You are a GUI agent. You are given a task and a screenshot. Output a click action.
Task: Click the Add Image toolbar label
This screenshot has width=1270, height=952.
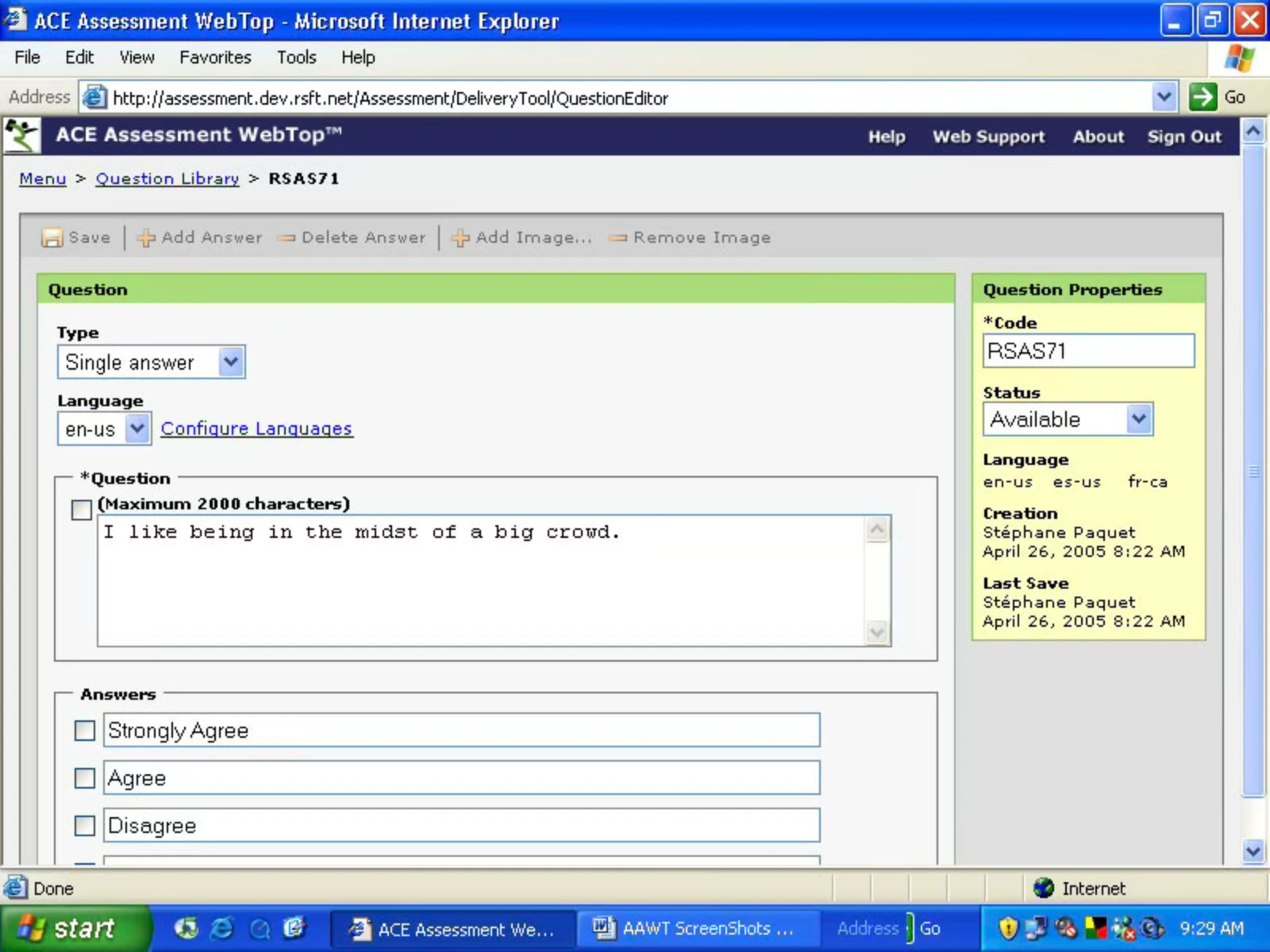tap(534, 237)
